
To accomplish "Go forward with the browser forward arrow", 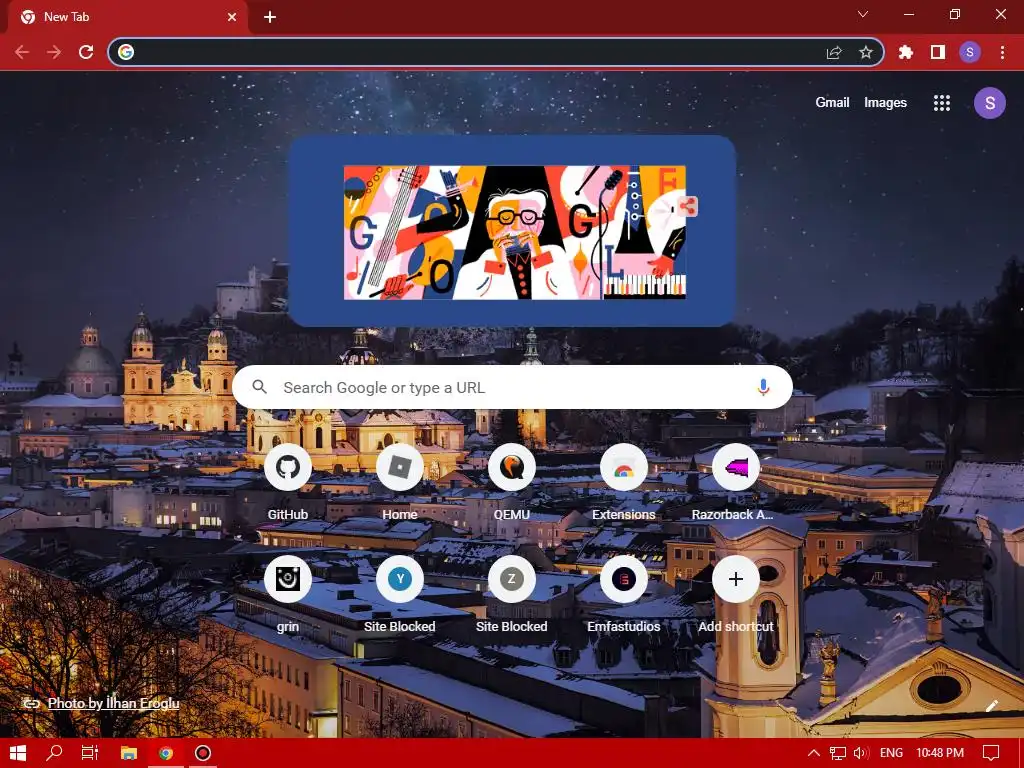I will click(54, 52).
